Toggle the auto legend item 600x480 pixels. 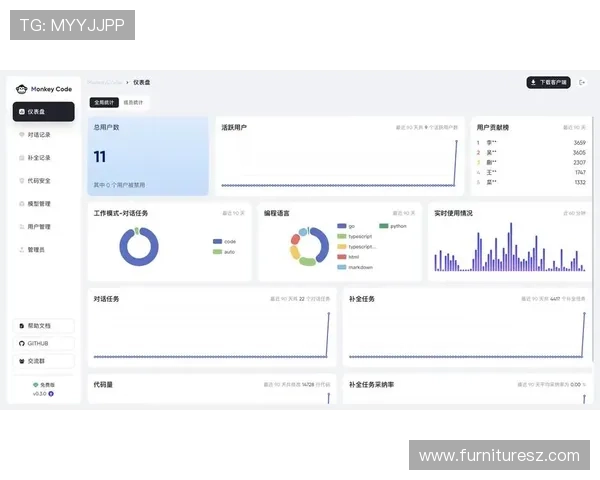click(224, 252)
